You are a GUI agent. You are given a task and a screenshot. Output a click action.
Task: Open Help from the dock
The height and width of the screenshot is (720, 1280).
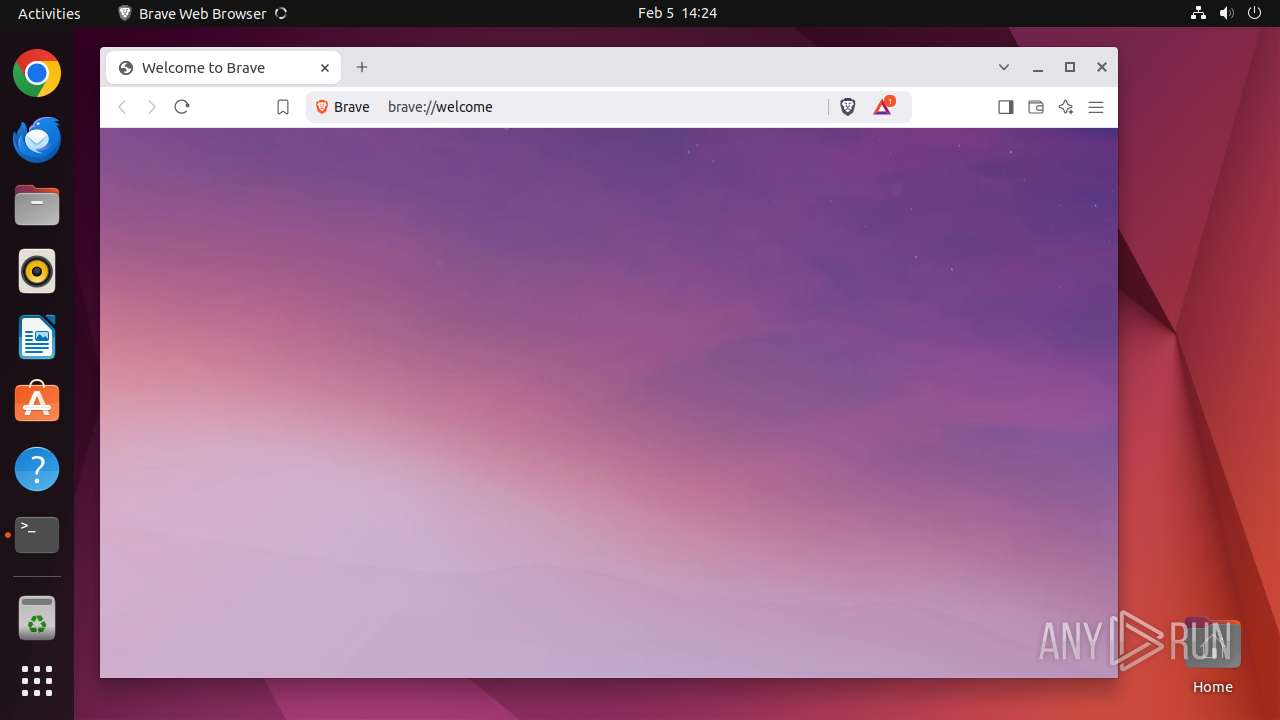pyautogui.click(x=37, y=469)
